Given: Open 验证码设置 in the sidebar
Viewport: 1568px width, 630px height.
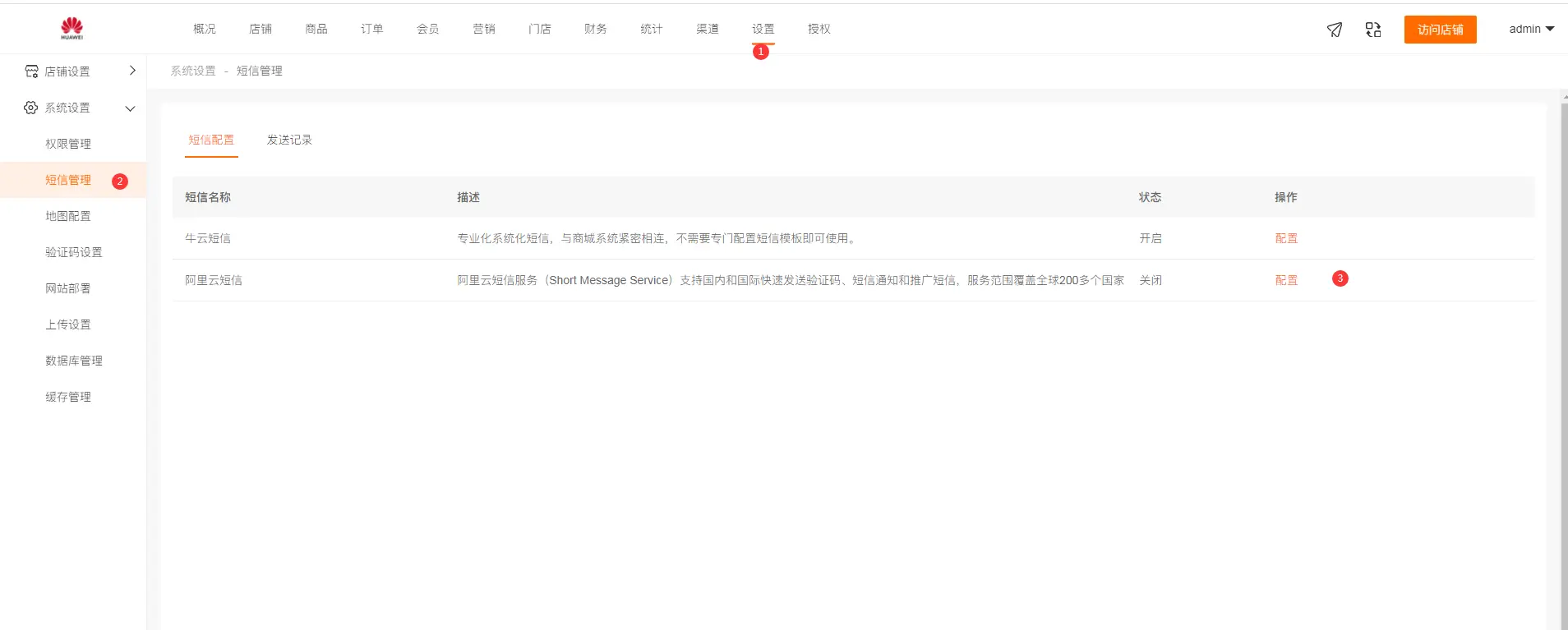Looking at the screenshot, I should tap(74, 252).
